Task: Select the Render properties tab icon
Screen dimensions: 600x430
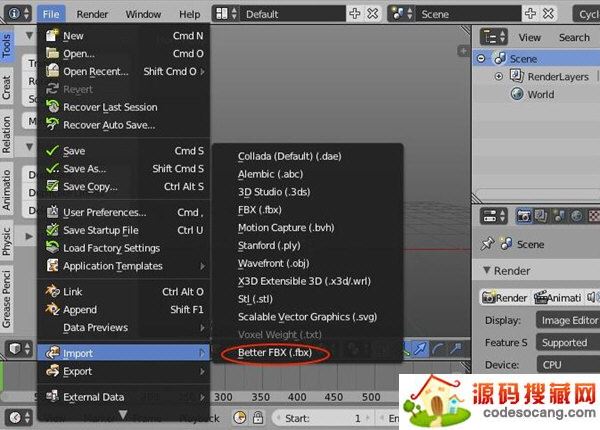Action: [523, 216]
